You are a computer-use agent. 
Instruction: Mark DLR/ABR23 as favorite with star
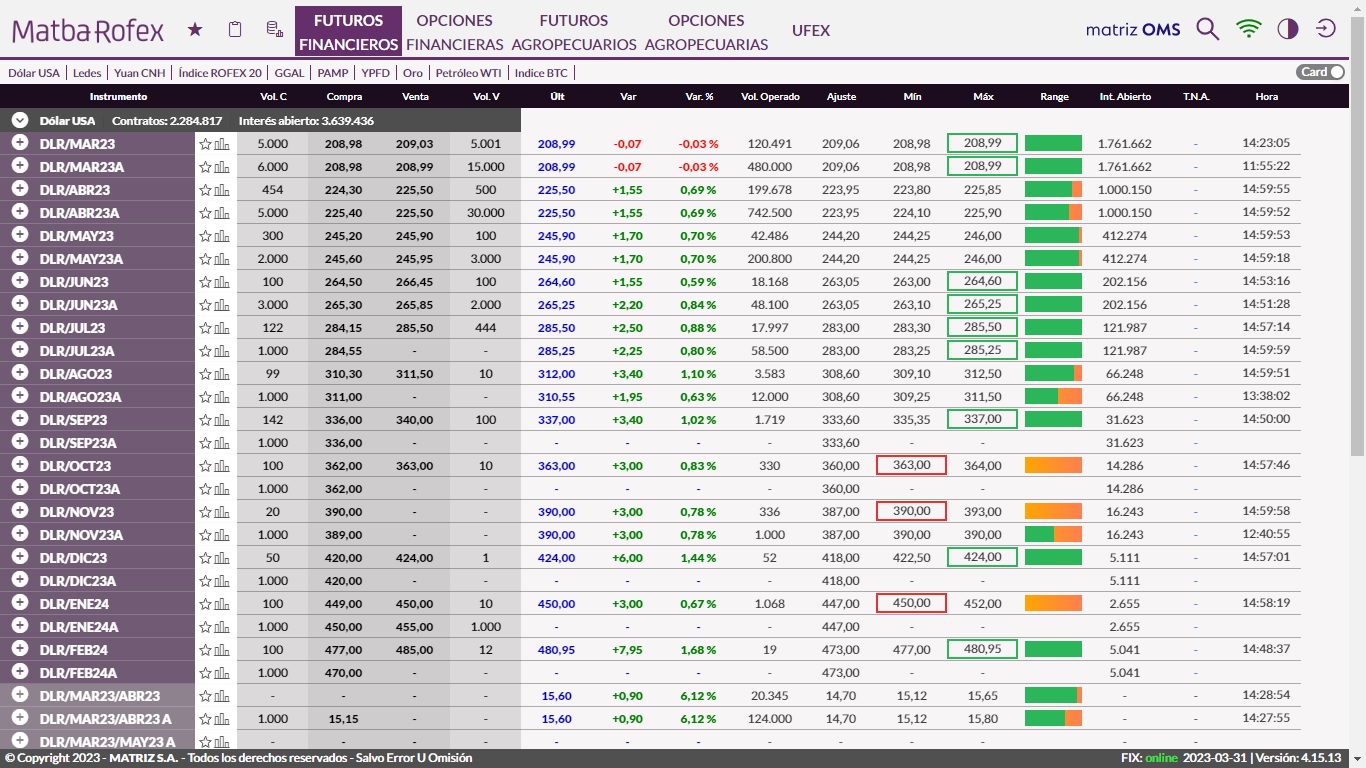206,190
